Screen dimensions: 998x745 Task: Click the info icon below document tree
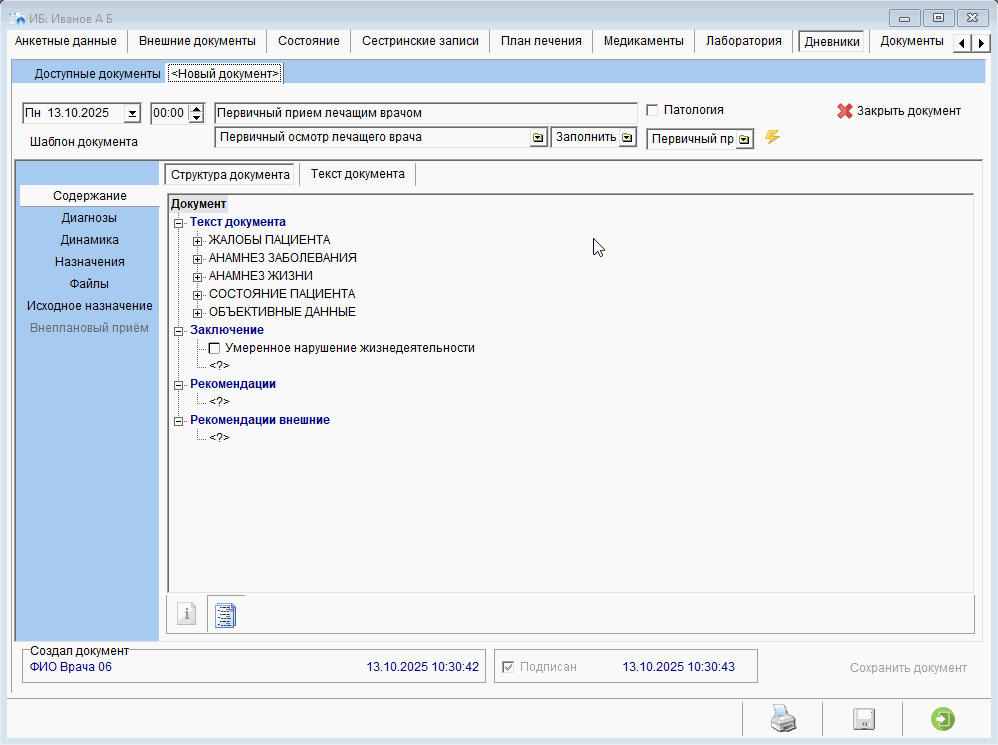click(186, 614)
